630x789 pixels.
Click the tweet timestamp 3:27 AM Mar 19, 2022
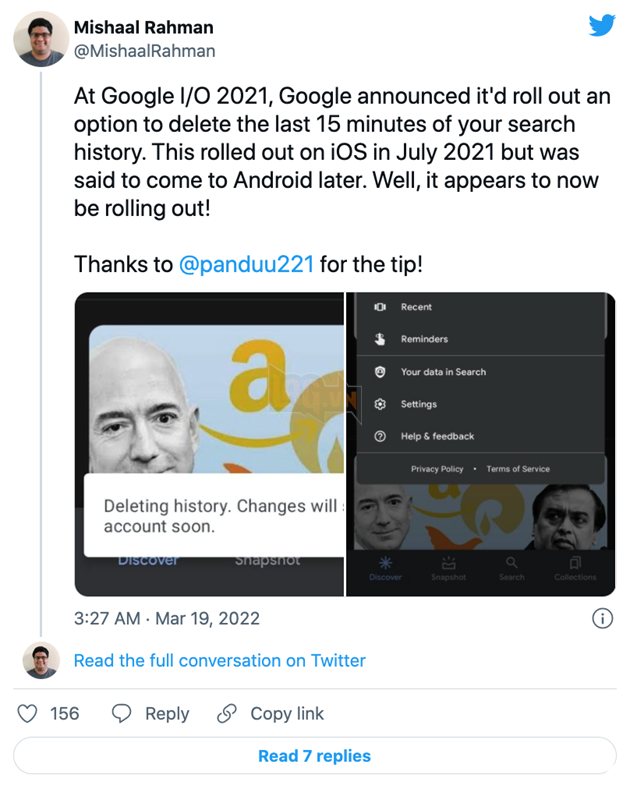click(x=167, y=618)
